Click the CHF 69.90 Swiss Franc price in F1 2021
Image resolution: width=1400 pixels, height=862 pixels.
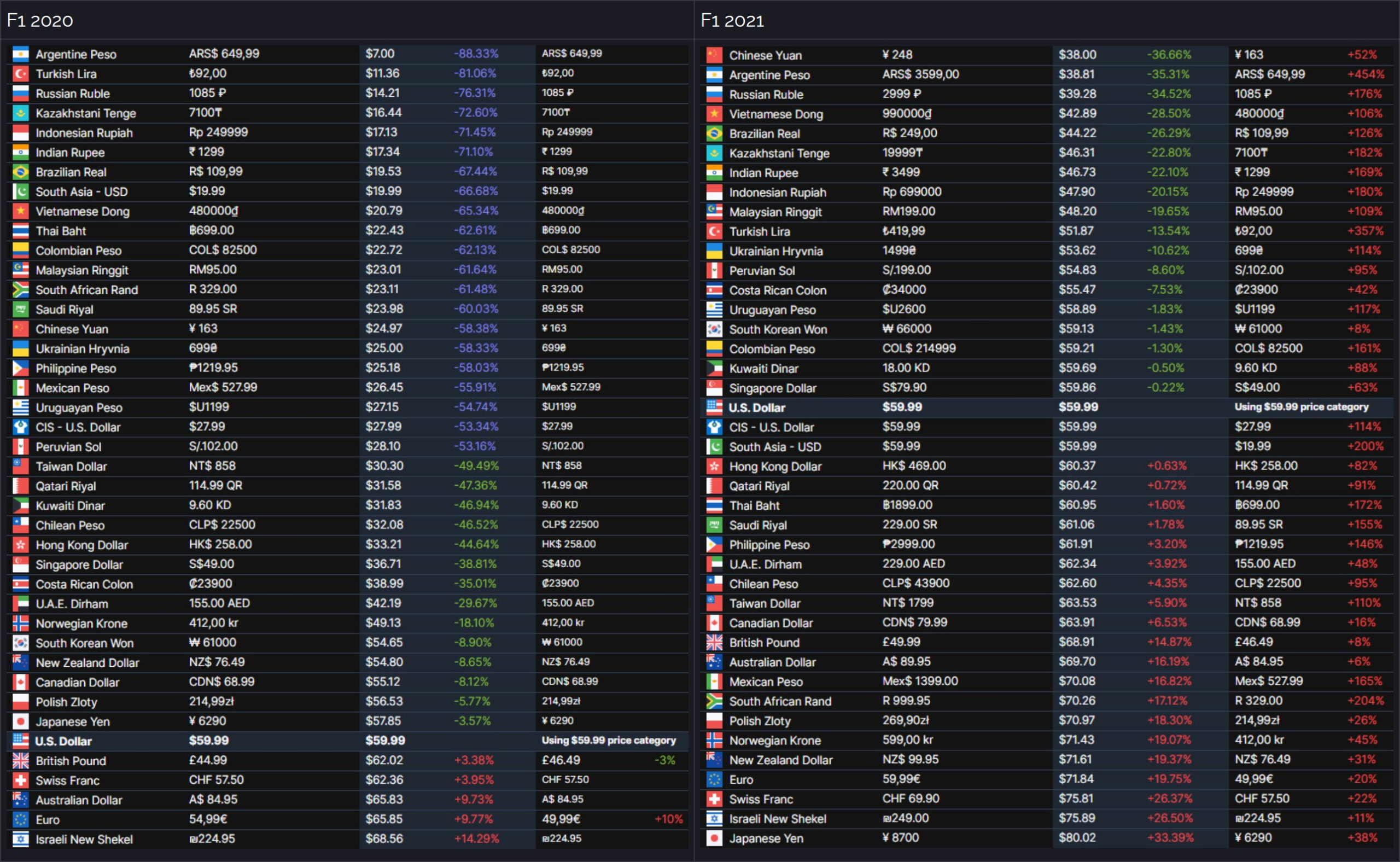click(911, 798)
